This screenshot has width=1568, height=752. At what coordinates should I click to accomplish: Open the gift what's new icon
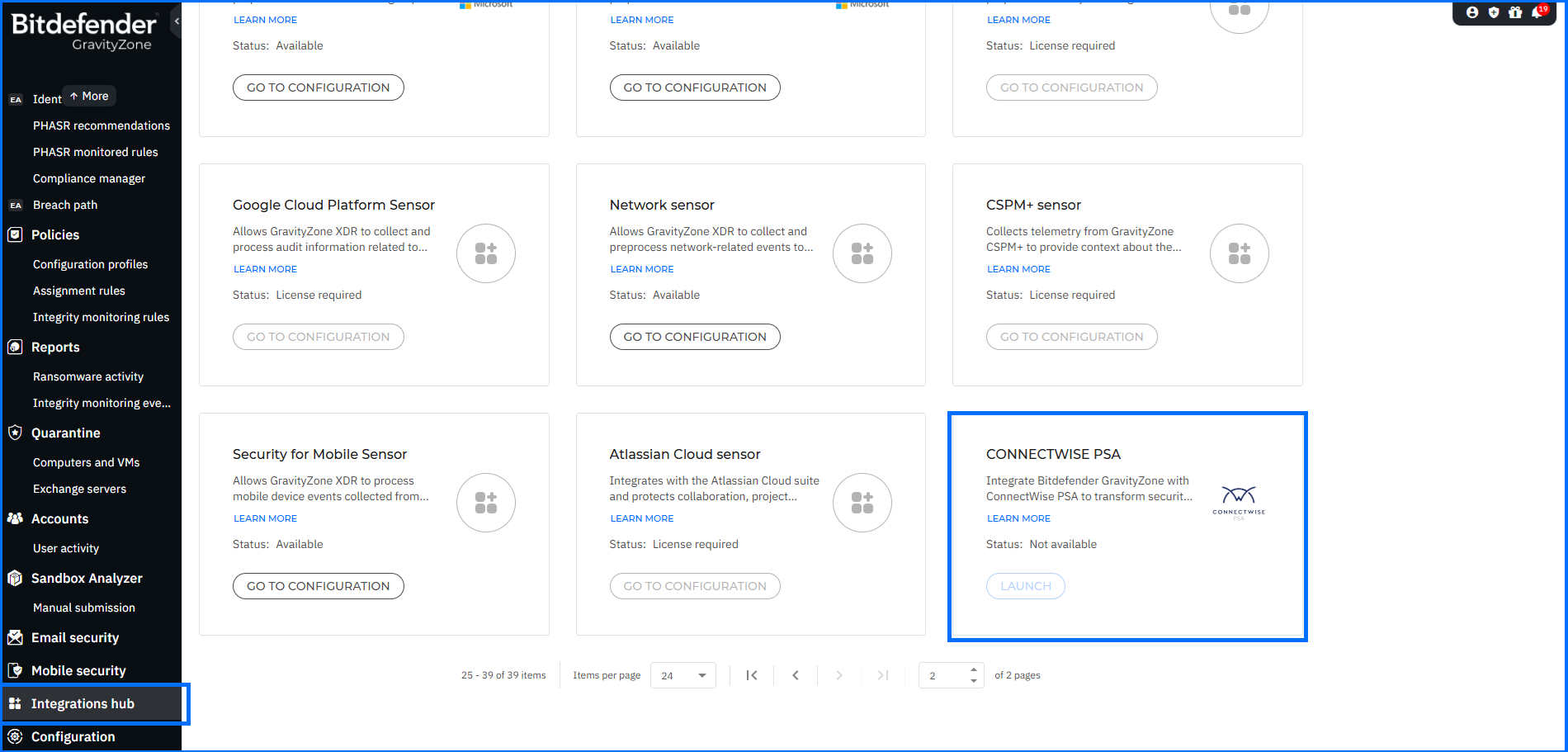pyautogui.click(x=1515, y=12)
